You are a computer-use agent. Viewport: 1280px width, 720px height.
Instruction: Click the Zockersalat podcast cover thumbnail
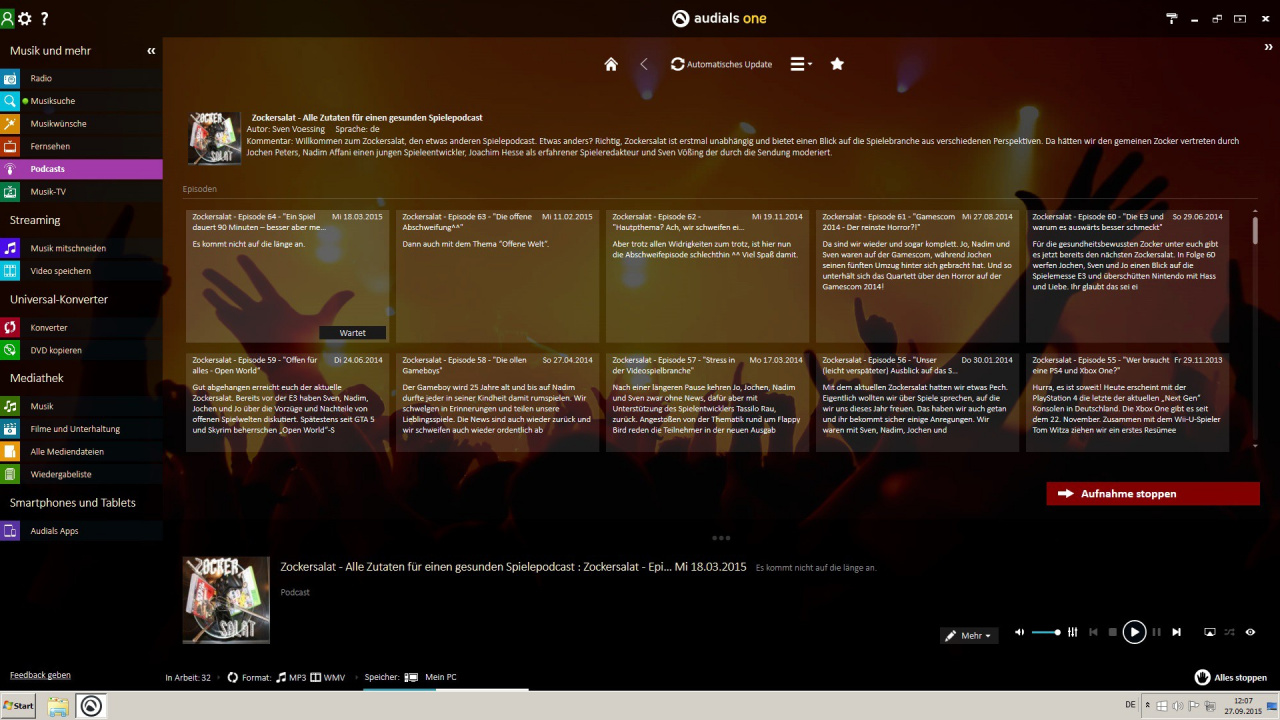[214, 138]
